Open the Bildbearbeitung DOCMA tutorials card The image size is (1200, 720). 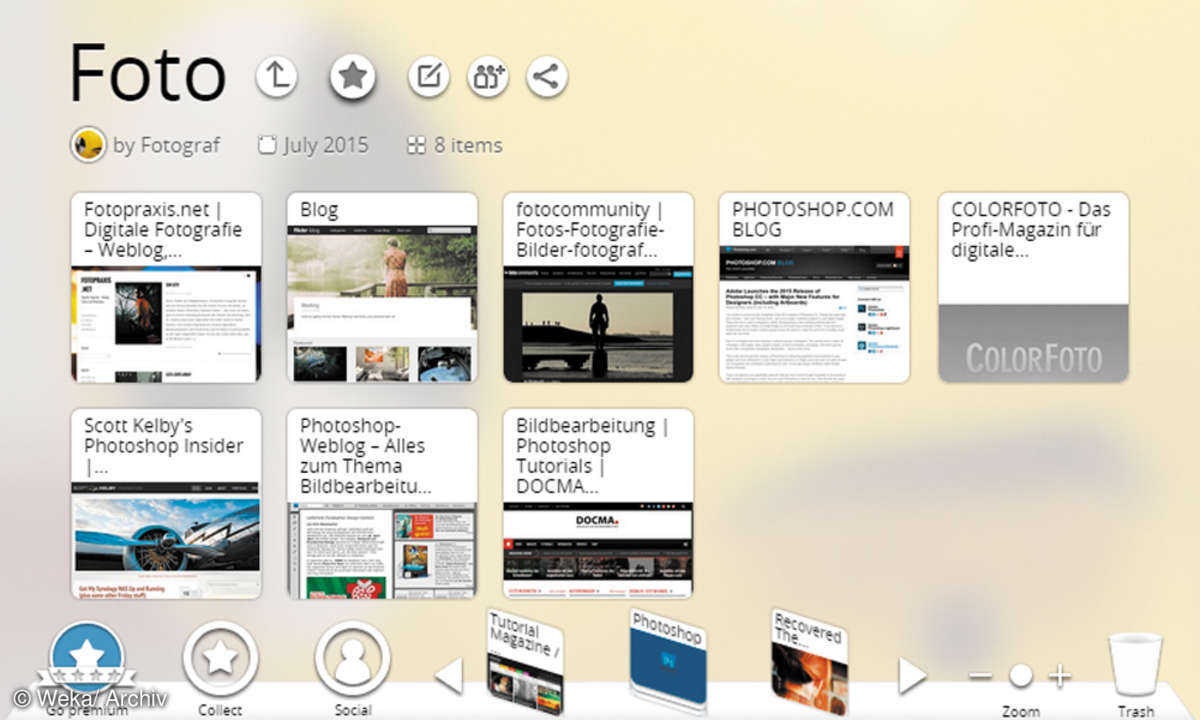click(598, 503)
